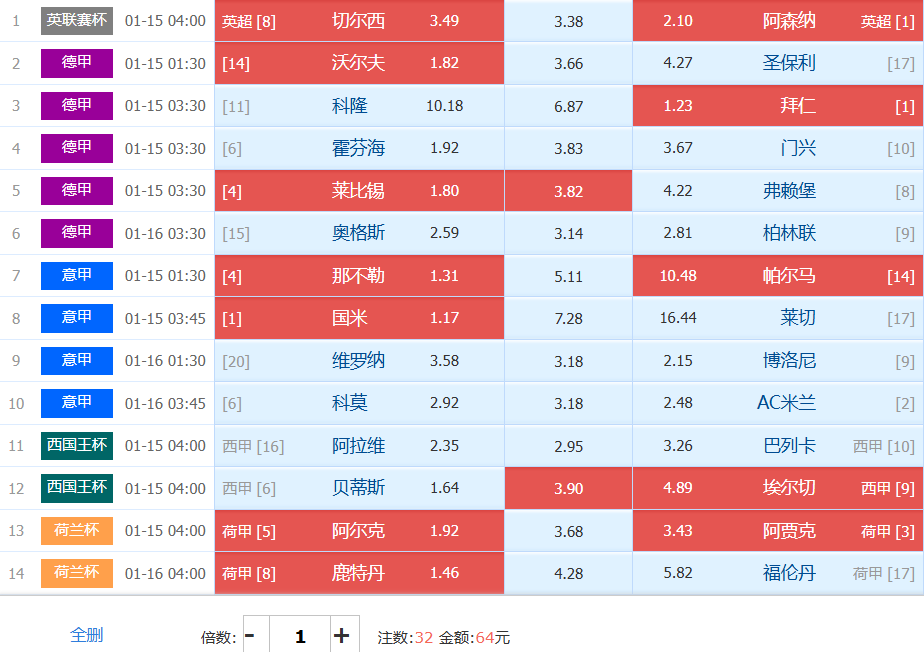Viewport: 924px width, 652px height.
Task: Click the 英联赛杯 league badge in row 1
Action: coord(77,20)
